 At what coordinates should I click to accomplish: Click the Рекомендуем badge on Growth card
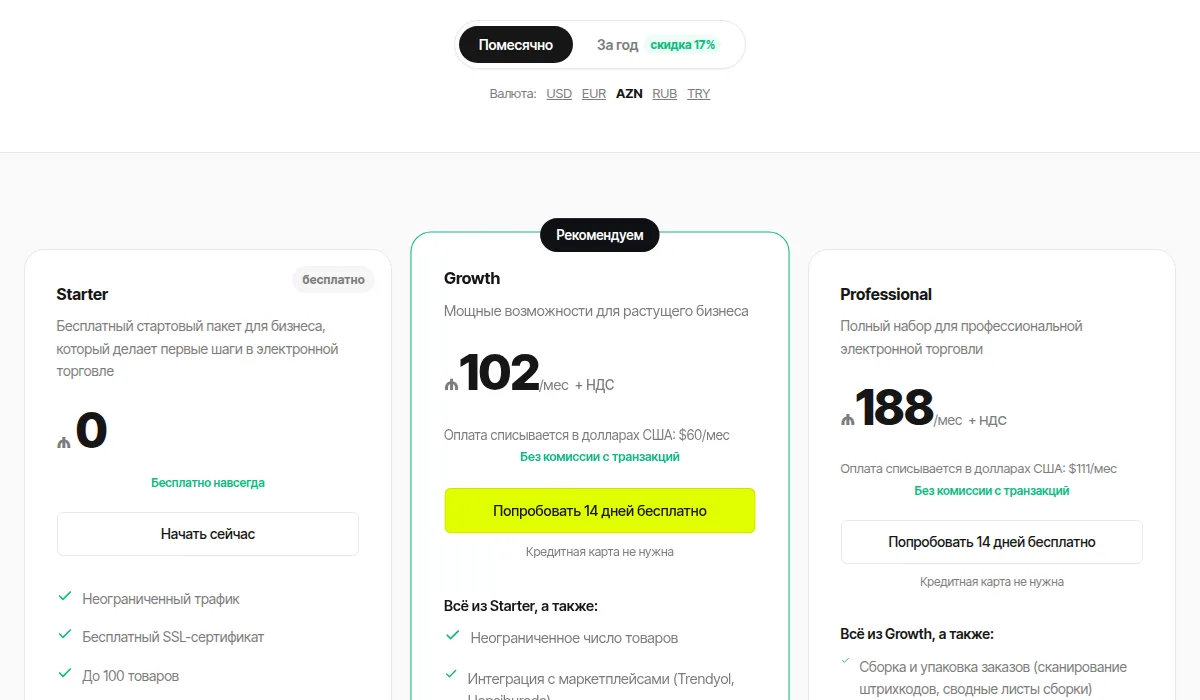[x=600, y=235]
